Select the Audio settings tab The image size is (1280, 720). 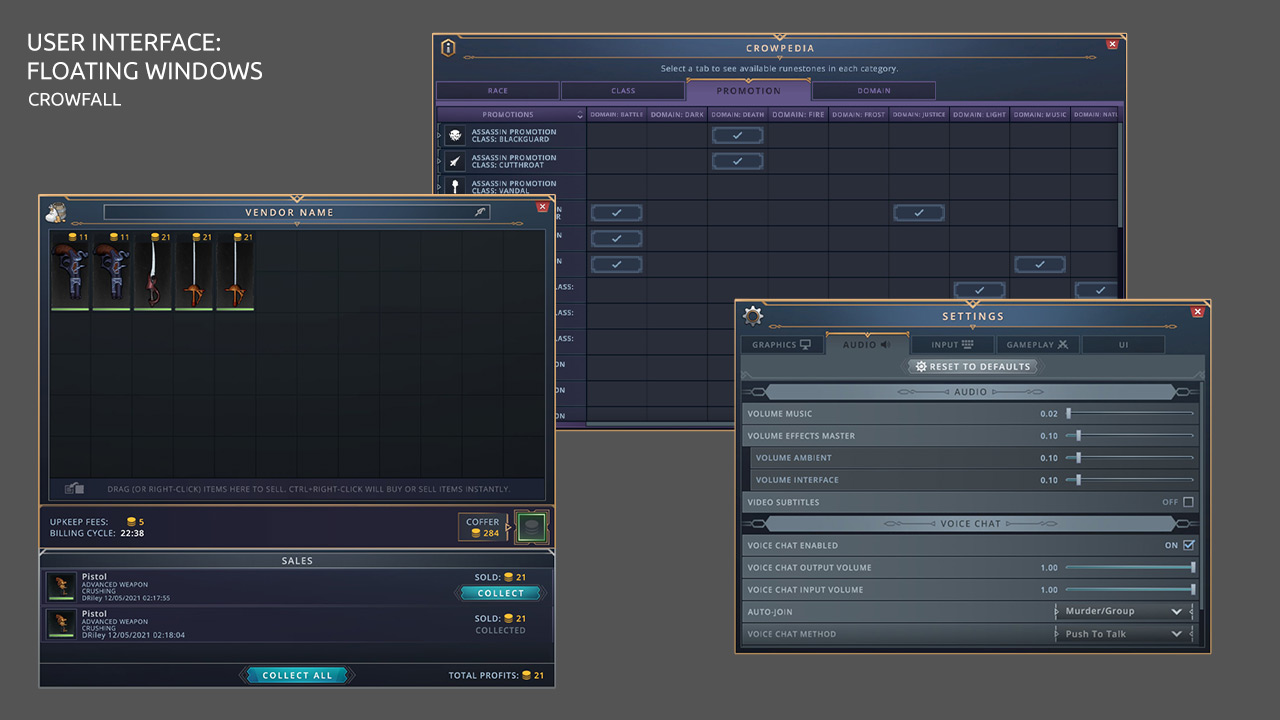click(x=867, y=344)
